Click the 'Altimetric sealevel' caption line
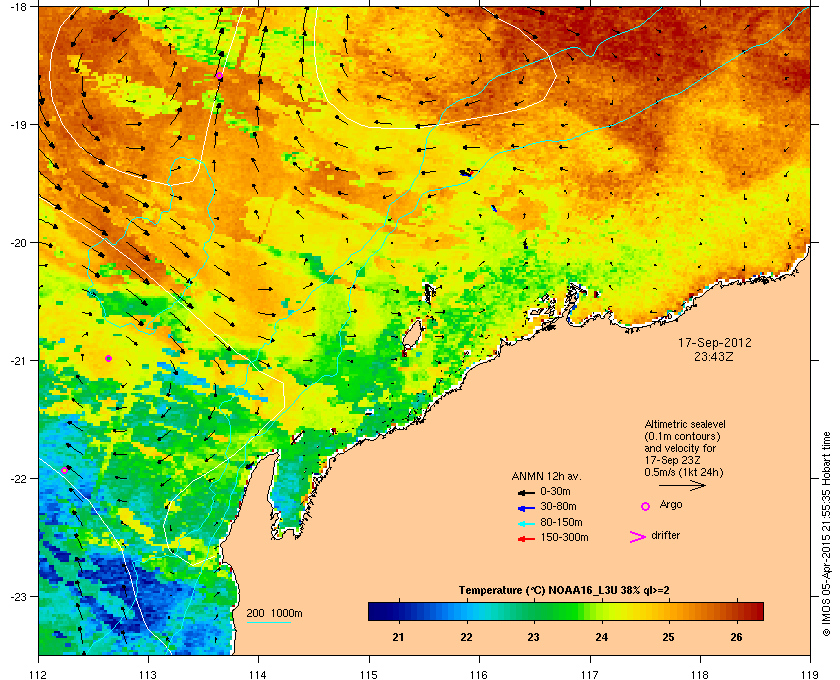Screen dimensions: 840x680 point(685,424)
